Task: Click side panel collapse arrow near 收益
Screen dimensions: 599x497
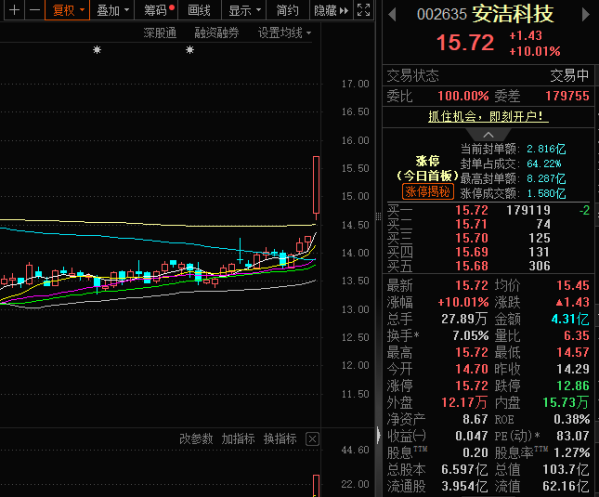Action: [x=379, y=435]
